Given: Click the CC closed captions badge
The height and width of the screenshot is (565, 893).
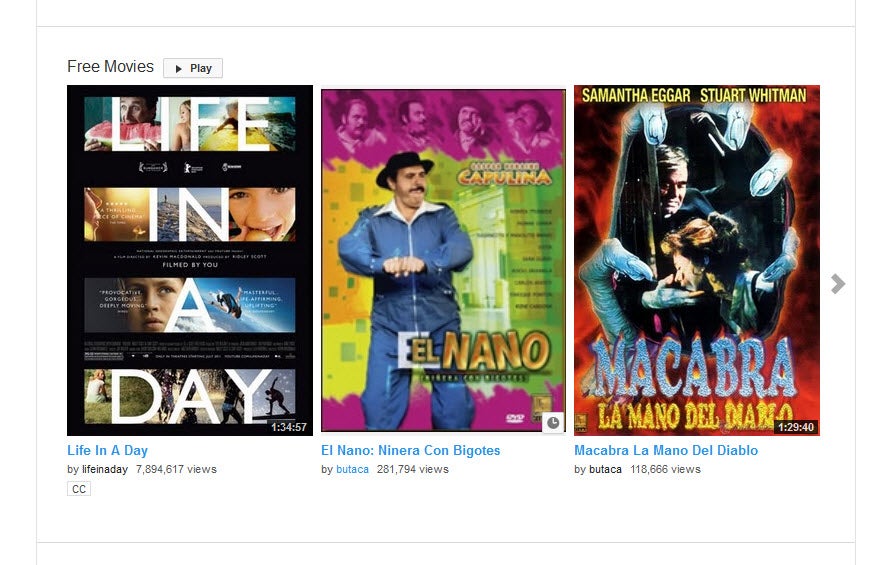Looking at the screenshot, I should [78, 489].
